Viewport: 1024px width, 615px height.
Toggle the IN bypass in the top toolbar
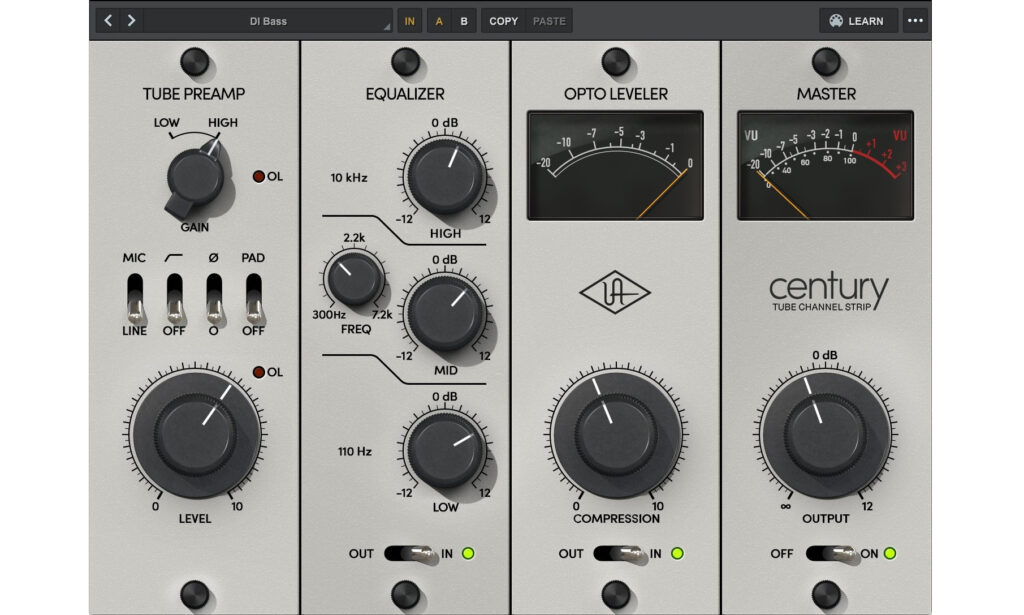pyautogui.click(x=409, y=20)
